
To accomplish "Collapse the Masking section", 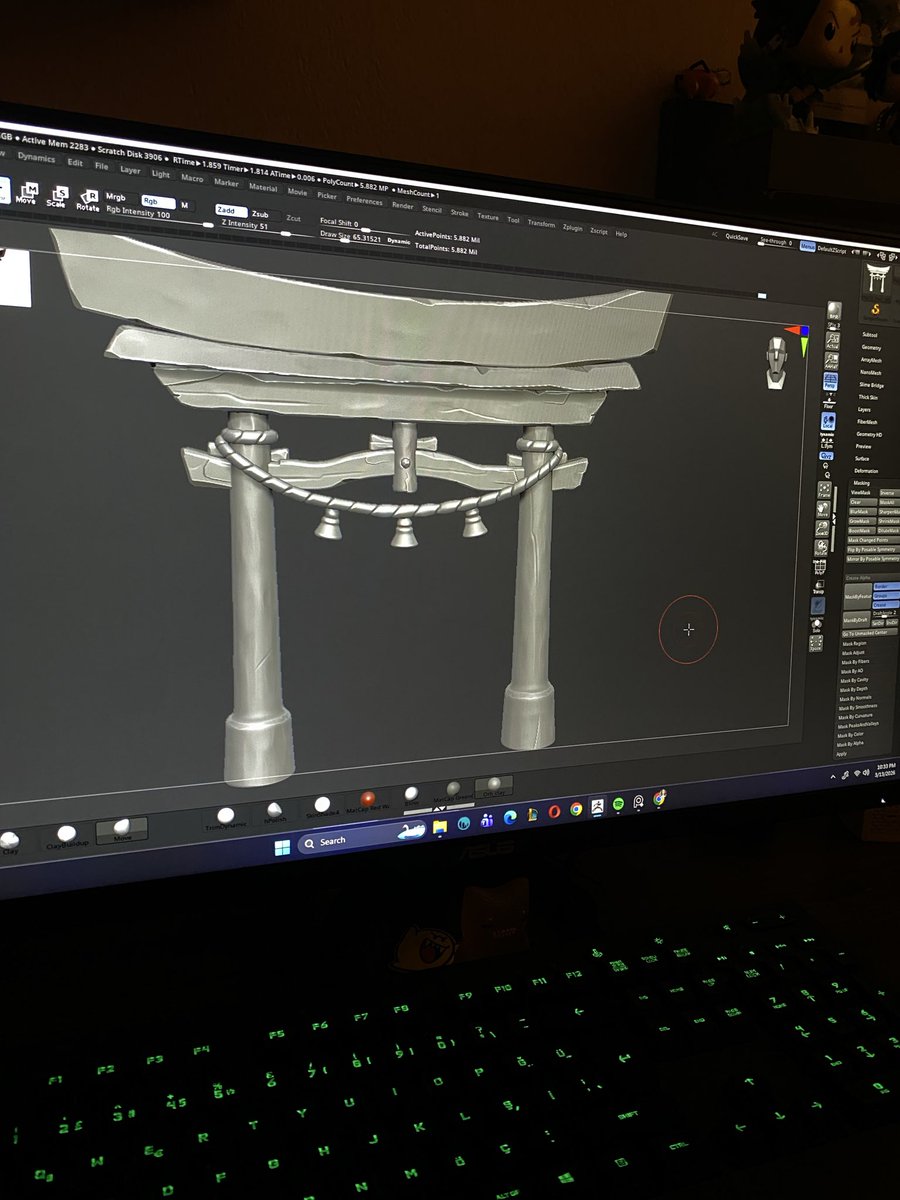I will pyautogui.click(x=861, y=483).
